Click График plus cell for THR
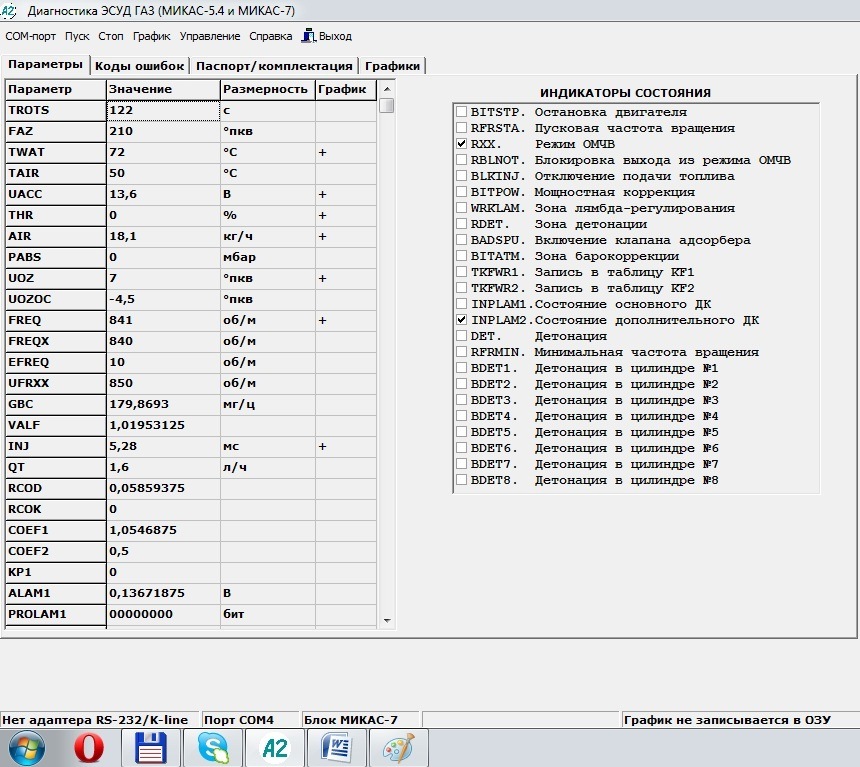The width and height of the screenshot is (860, 767). pyautogui.click(x=346, y=215)
